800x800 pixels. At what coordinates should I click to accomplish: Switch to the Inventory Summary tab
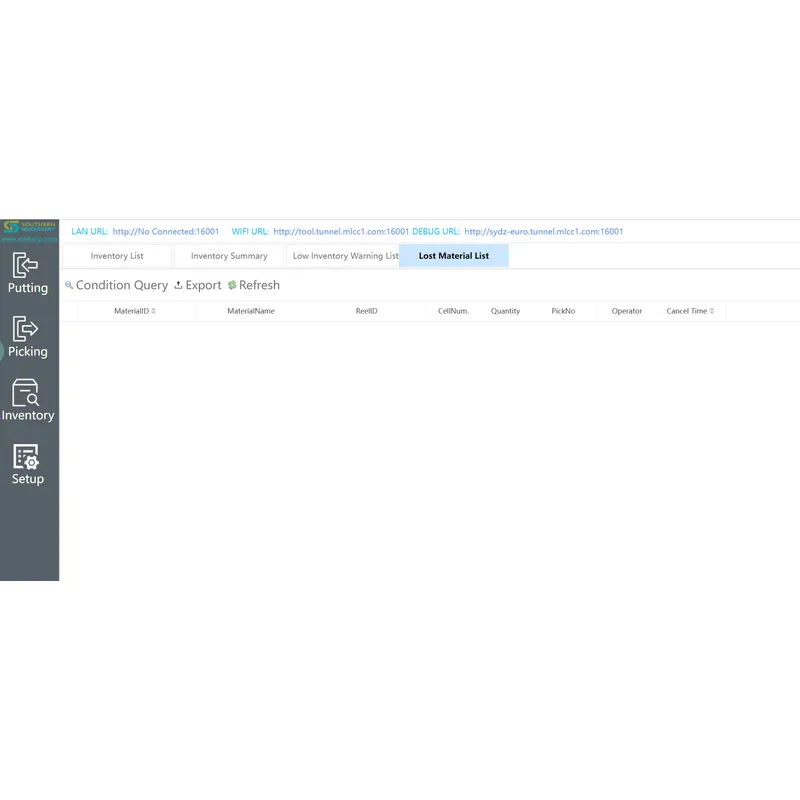[x=228, y=256]
